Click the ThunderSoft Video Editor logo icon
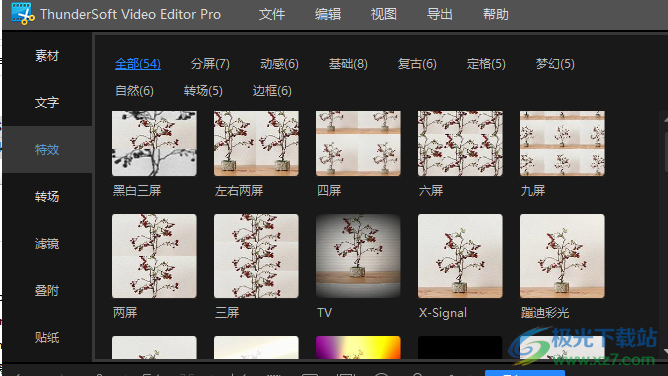This screenshot has width=668, height=376. point(23,14)
